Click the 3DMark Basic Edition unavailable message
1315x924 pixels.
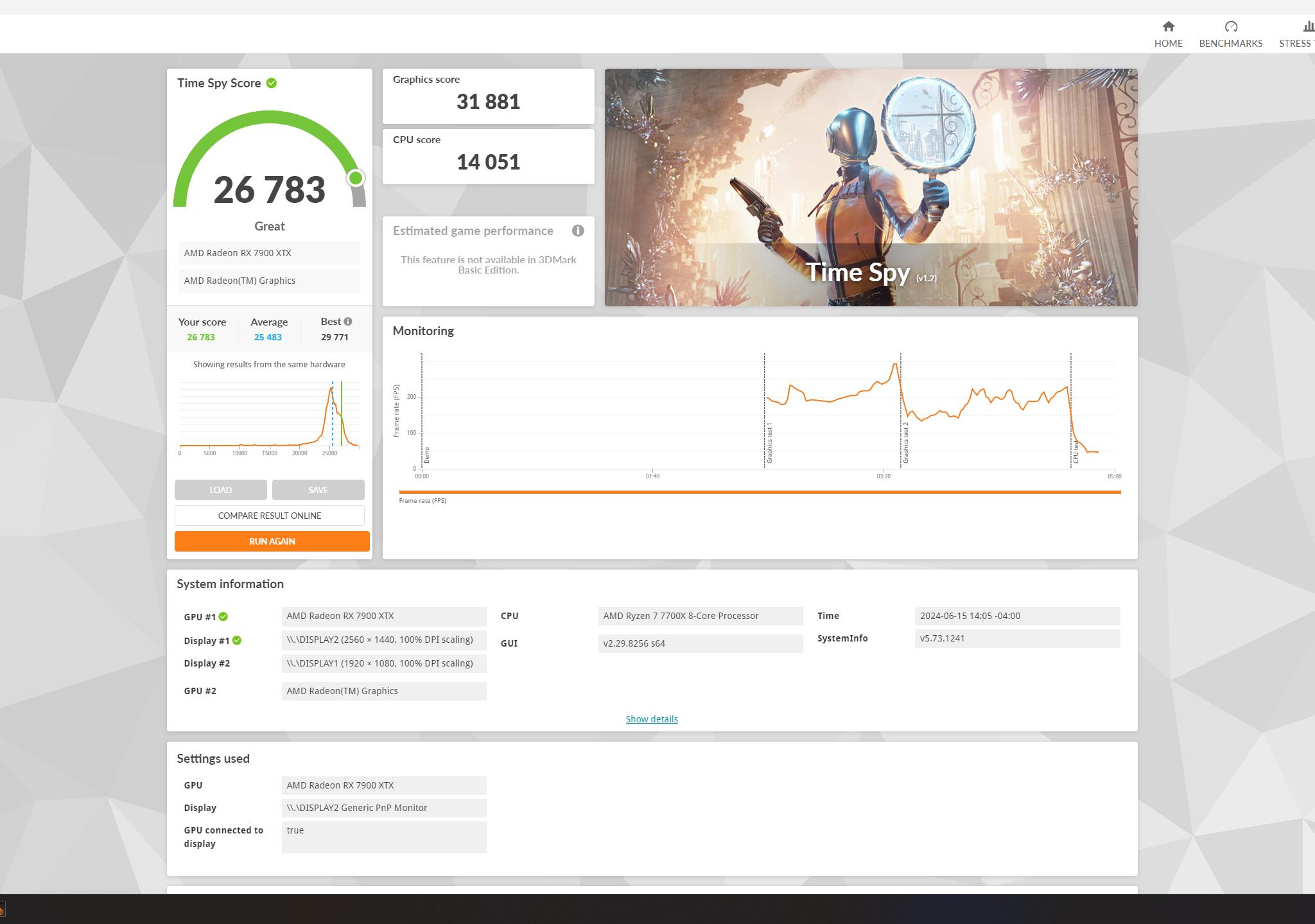tap(488, 265)
